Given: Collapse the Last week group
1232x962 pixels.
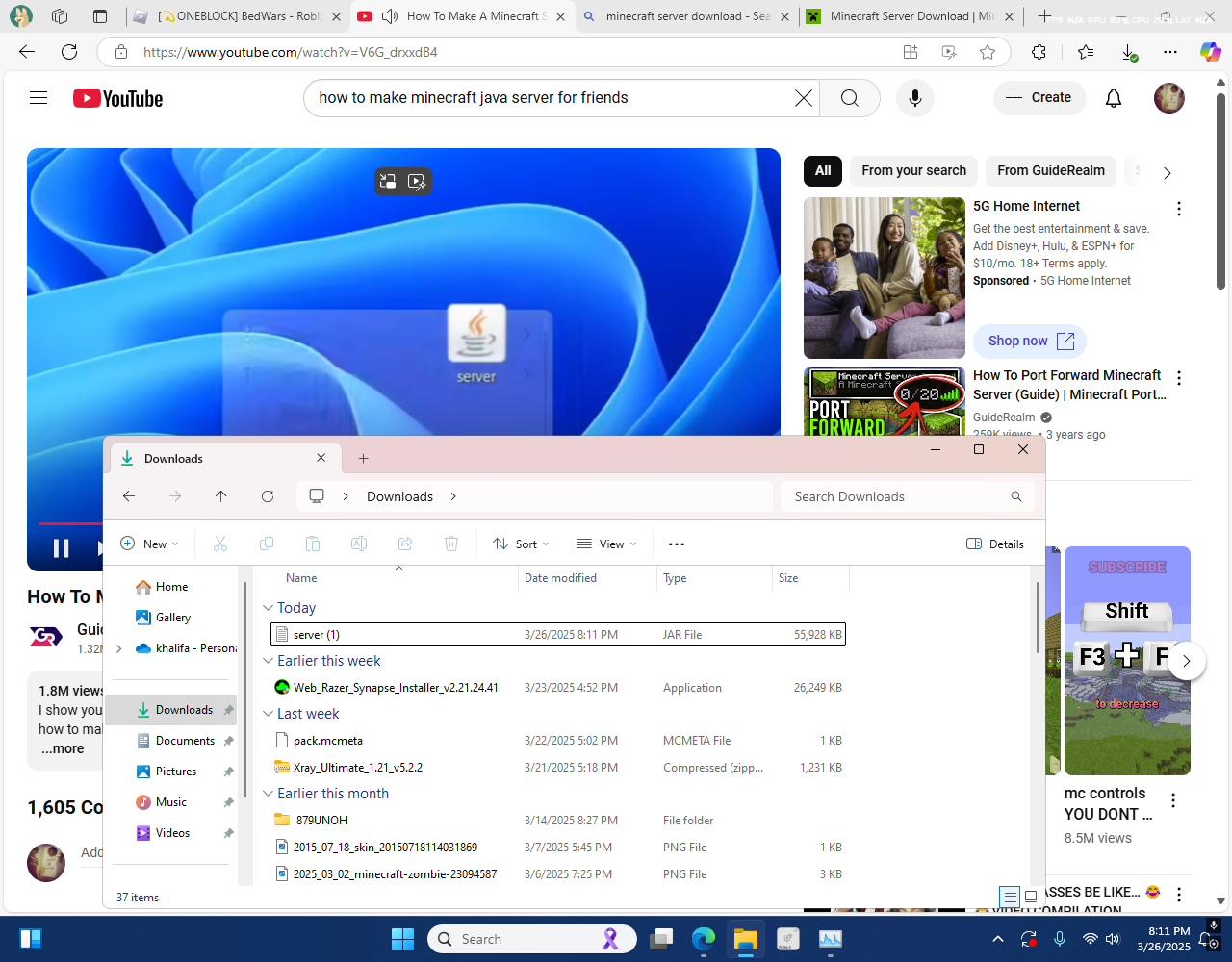Looking at the screenshot, I should click(x=269, y=714).
